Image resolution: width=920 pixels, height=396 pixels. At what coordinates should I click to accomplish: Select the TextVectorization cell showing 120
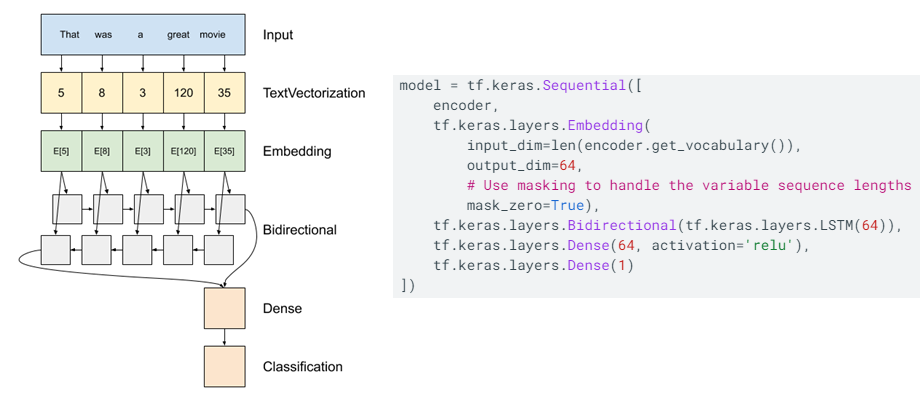click(184, 93)
